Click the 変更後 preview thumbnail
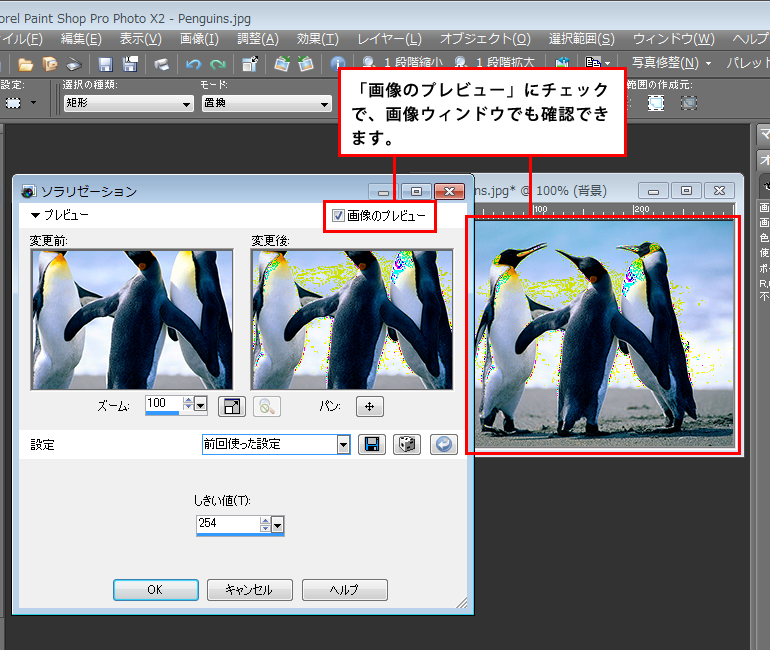This screenshot has height=650, width=770. point(352,320)
